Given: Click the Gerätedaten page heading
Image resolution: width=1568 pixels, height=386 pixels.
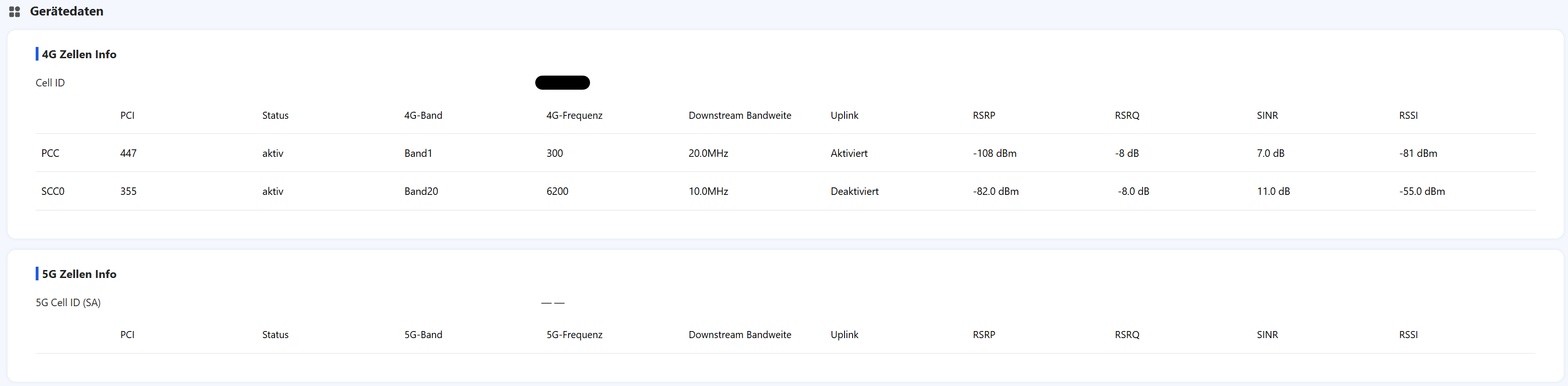Looking at the screenshot, I should 66,12.
